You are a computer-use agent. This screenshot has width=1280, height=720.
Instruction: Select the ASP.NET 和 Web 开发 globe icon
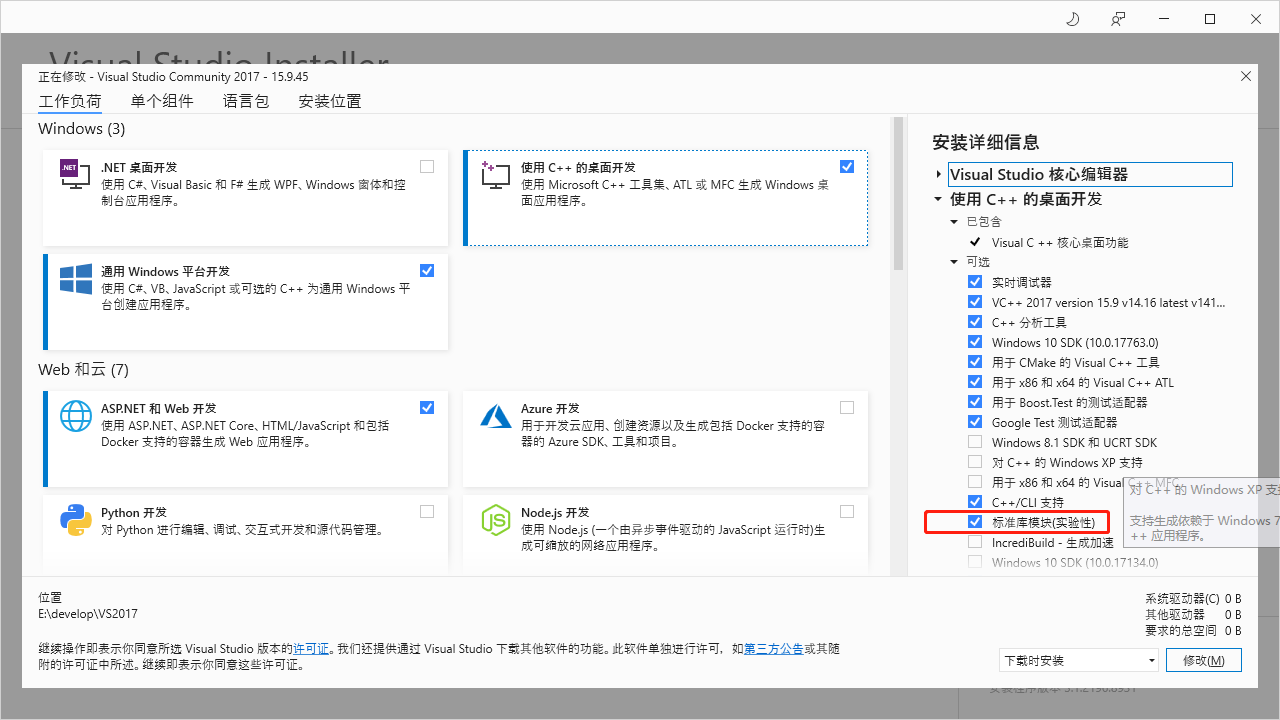pyautogui.click(x=75, y=416)
